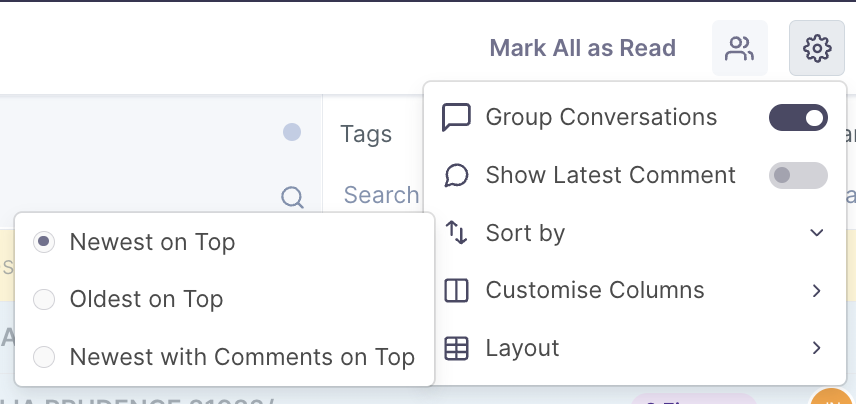Open the Layout menu entry

(x=522, y=348)
